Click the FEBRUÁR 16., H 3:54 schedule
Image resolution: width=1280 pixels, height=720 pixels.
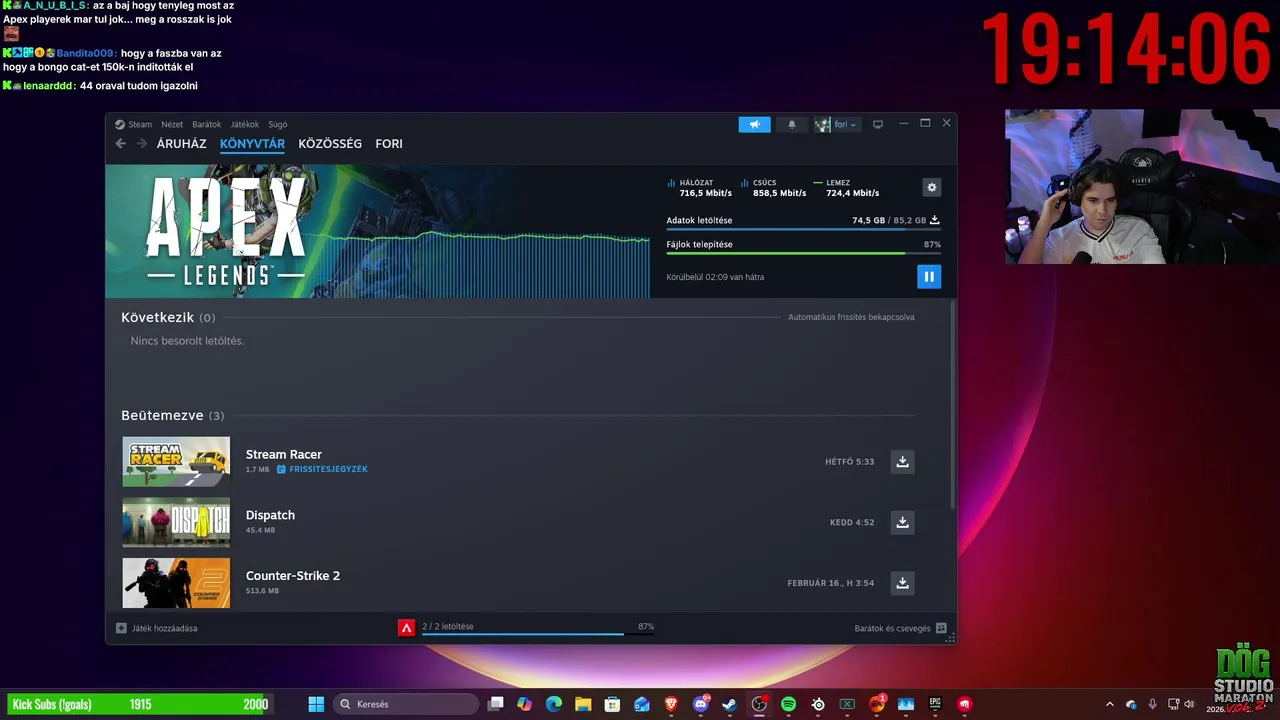[830, 583]
